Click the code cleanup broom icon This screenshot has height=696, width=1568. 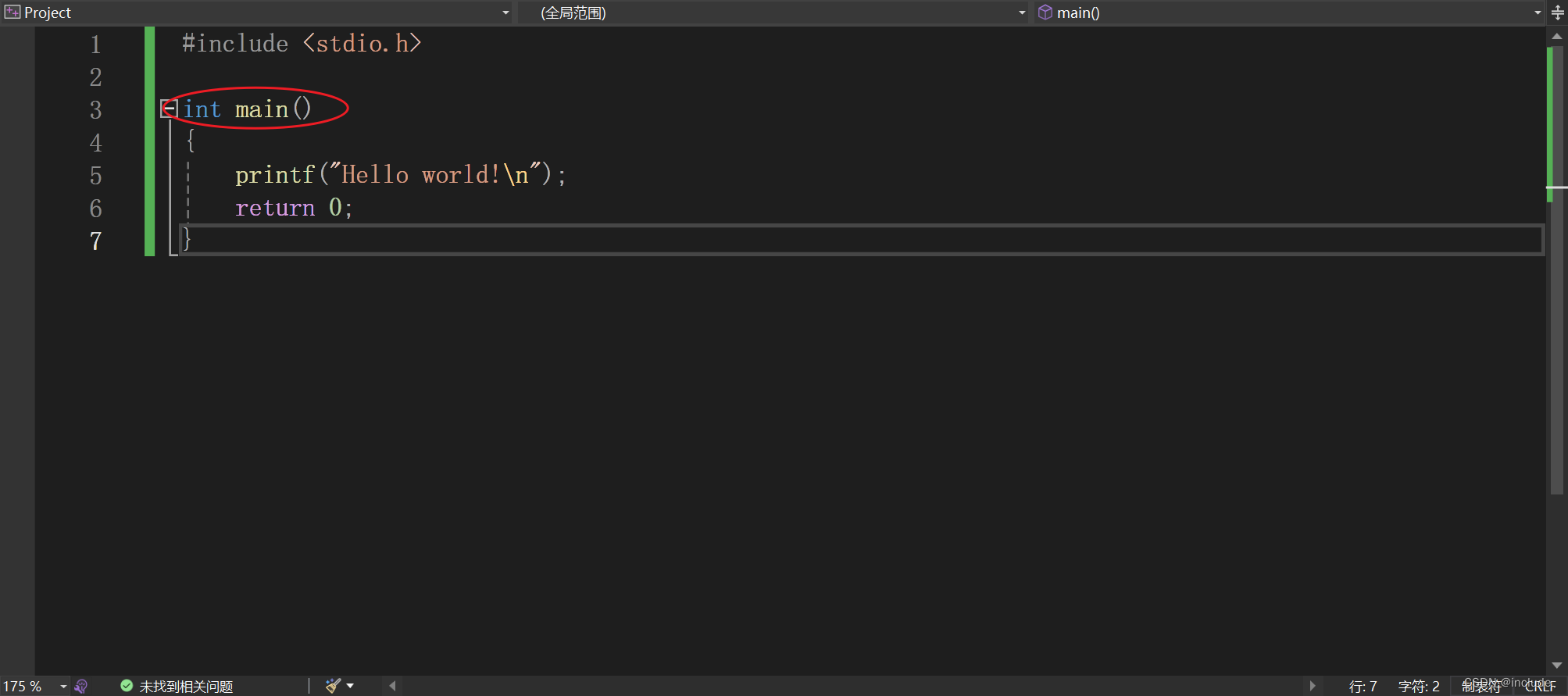coord(334,685)
